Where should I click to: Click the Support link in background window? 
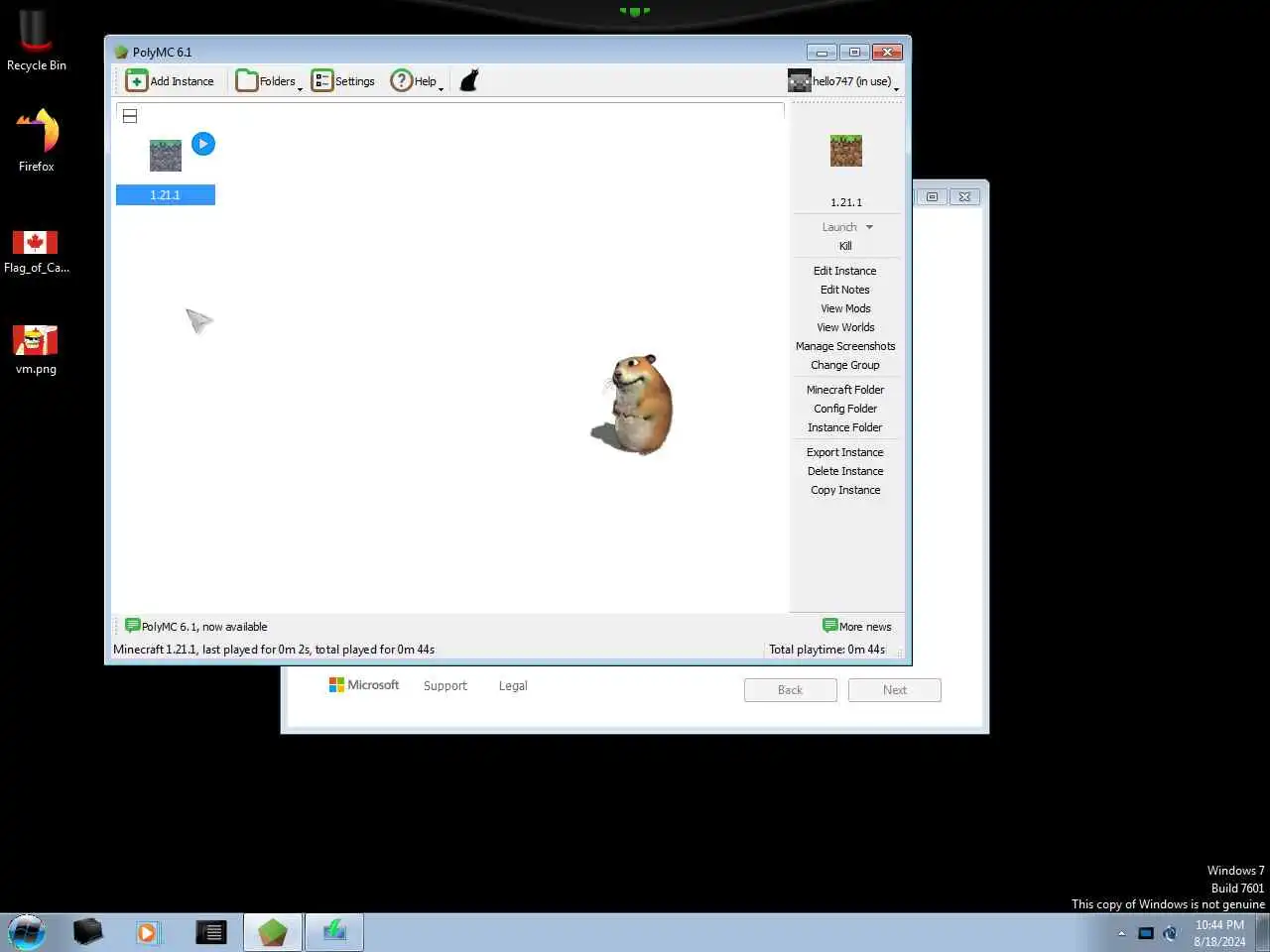point(445,686)
